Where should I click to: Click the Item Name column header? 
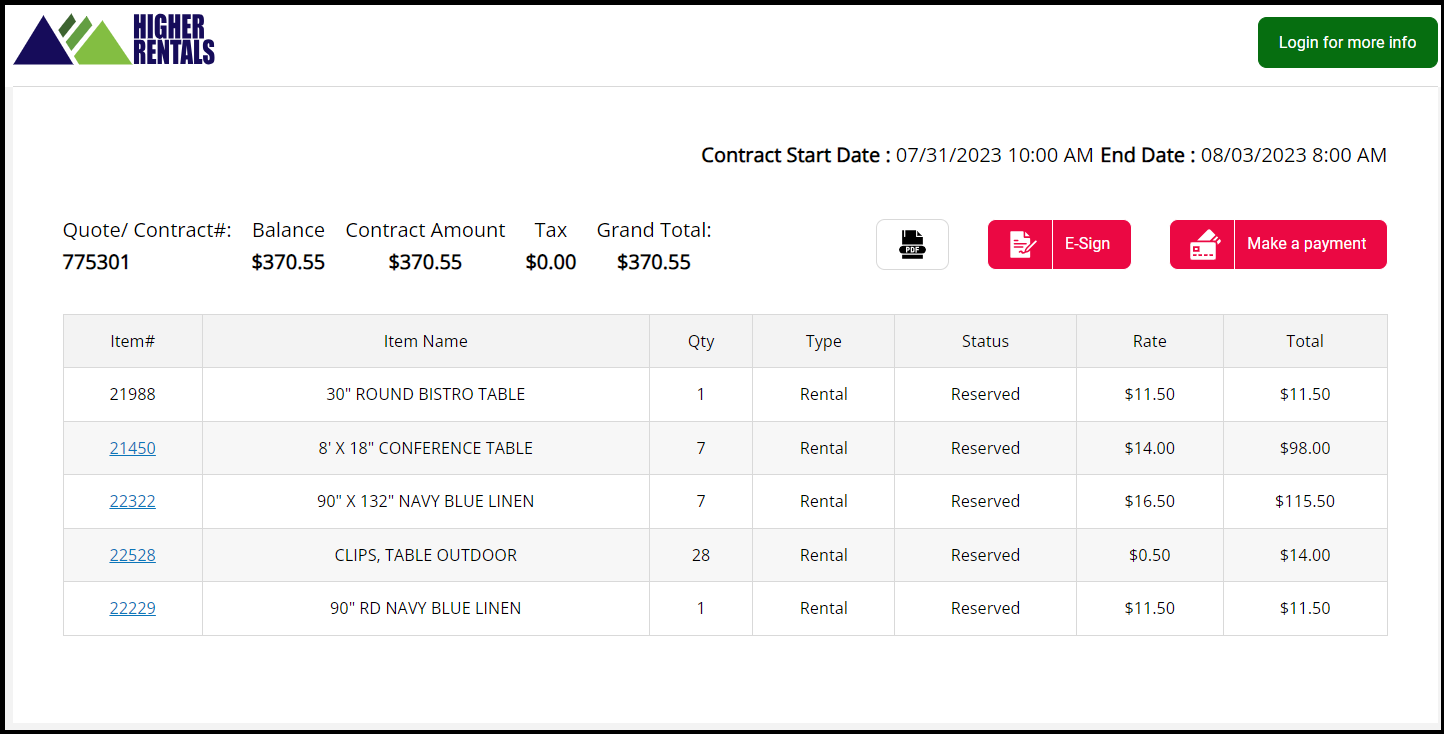(425, 341)
